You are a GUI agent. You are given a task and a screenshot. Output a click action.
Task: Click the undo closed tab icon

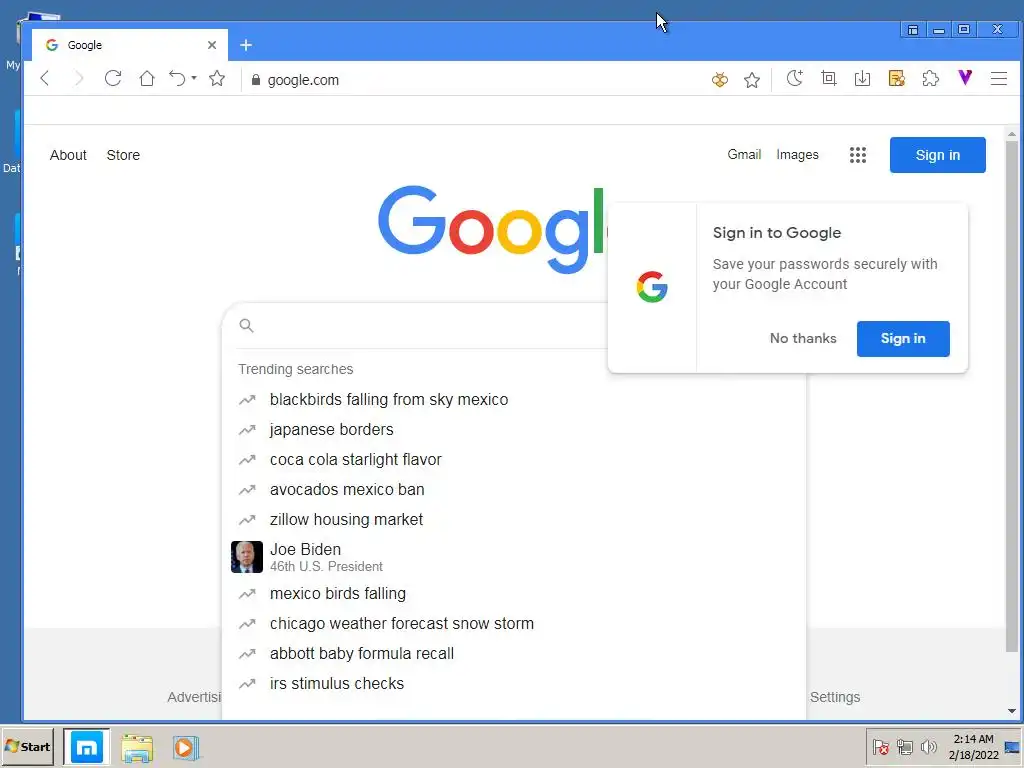177,78
